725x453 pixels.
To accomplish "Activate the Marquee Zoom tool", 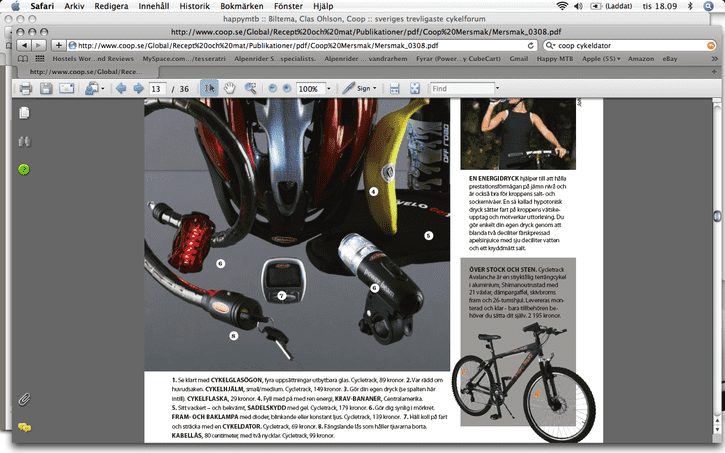I will click(x=251, y=89).
